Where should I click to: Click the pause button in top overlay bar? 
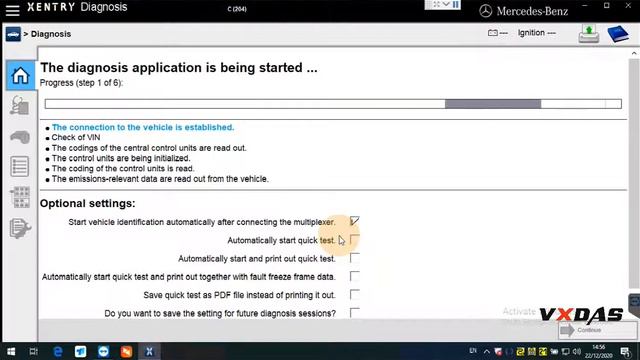click(456, 4)
